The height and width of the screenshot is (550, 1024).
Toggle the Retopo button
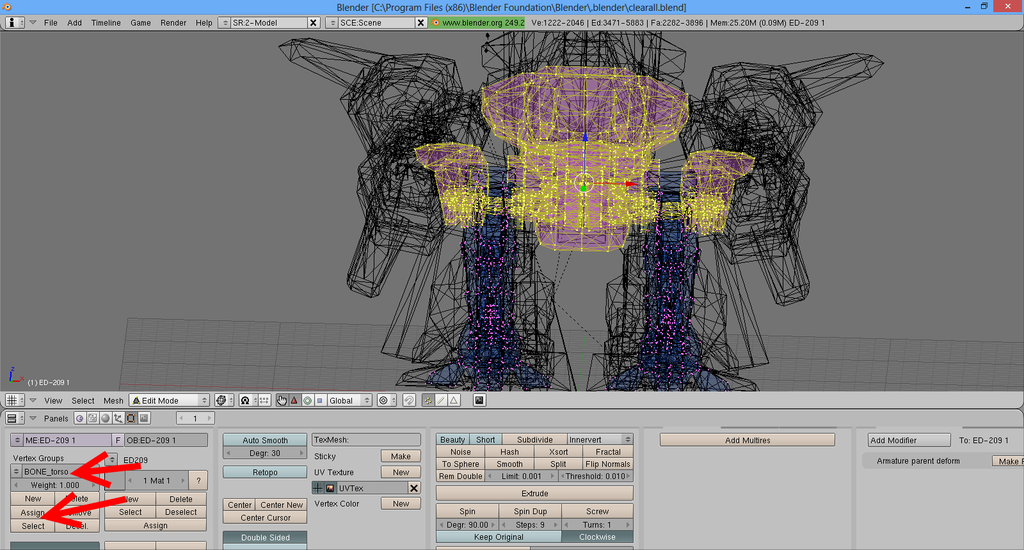point(264,472)
